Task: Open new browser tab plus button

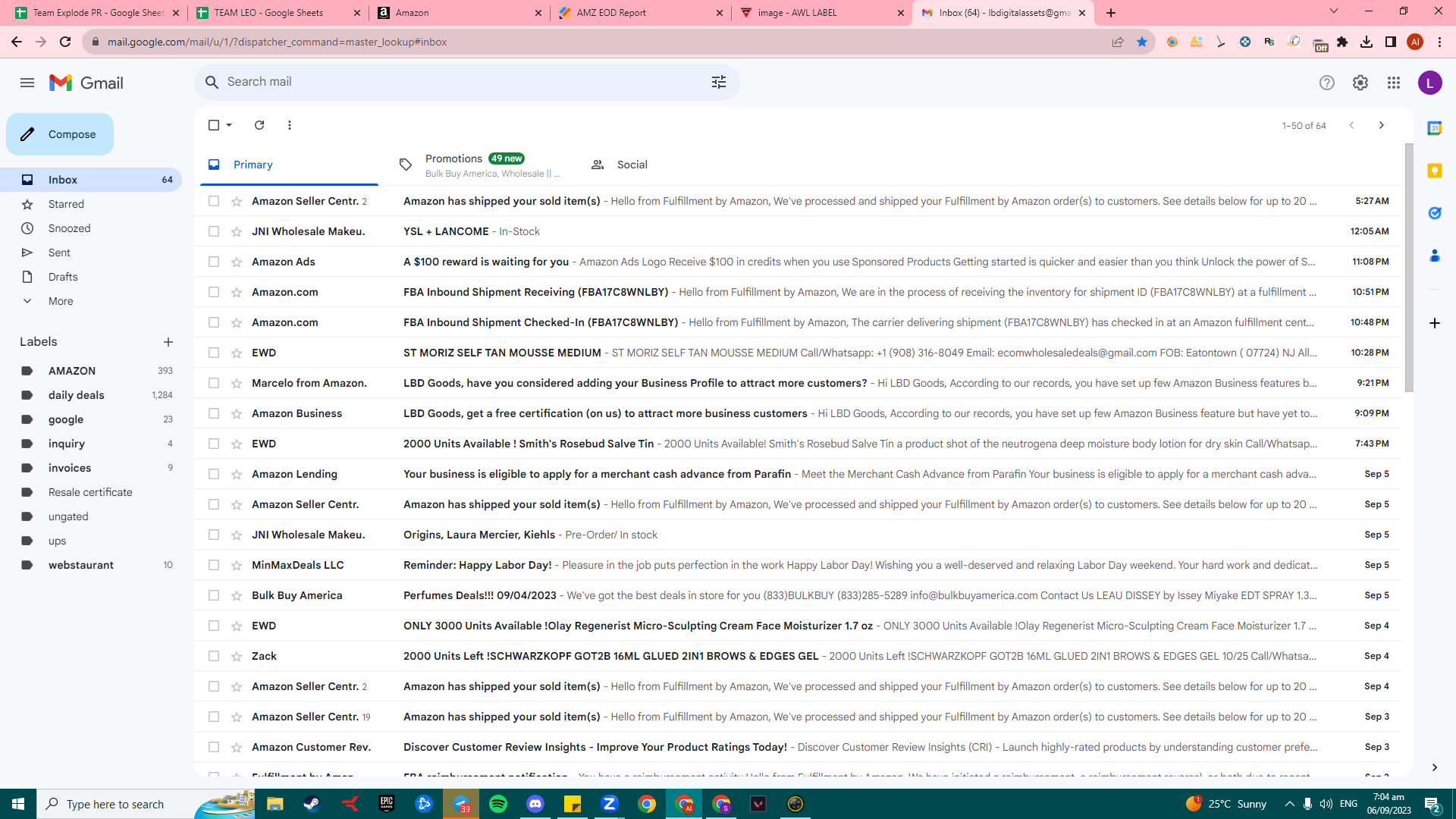Action: 1111,13
